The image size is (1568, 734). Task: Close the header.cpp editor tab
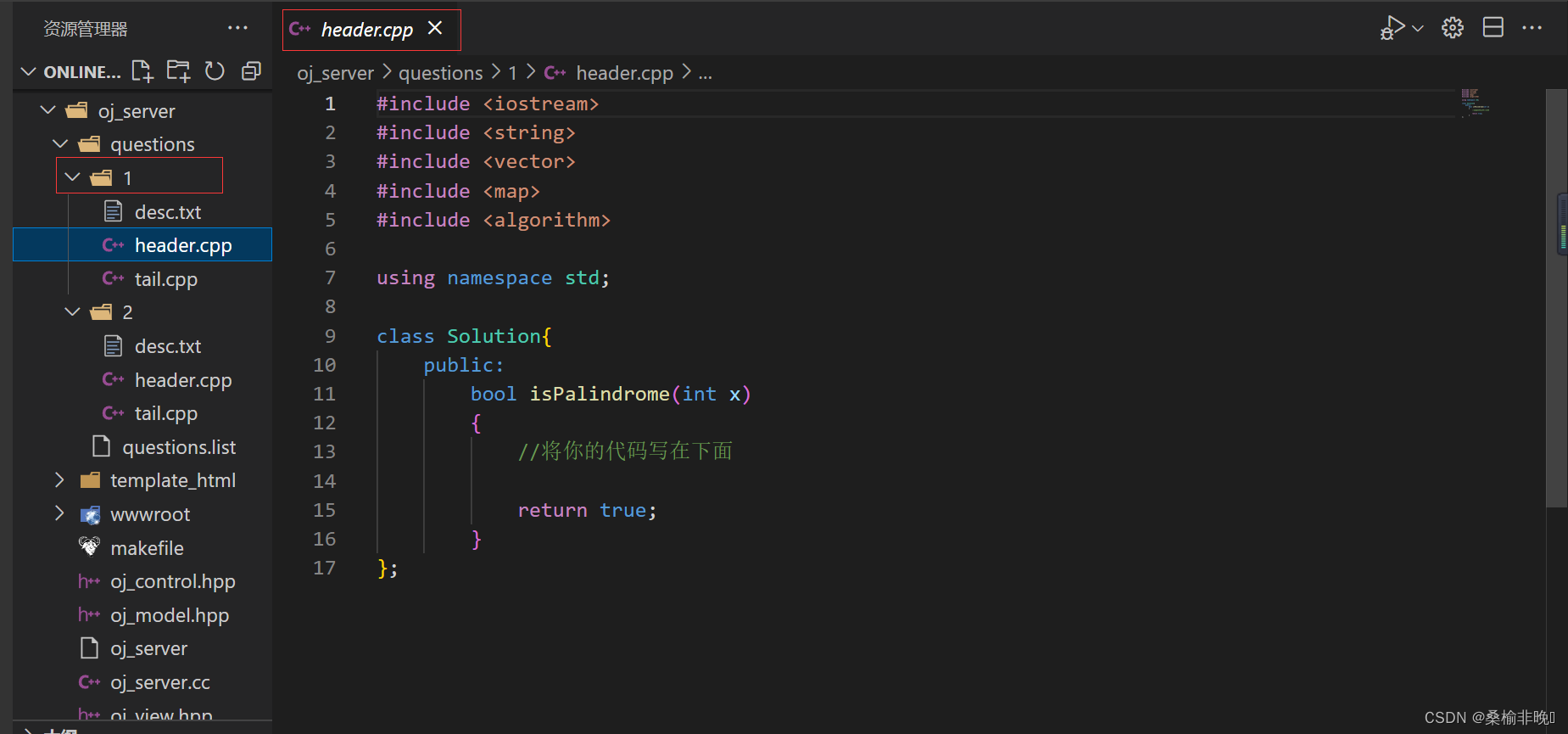435,28
